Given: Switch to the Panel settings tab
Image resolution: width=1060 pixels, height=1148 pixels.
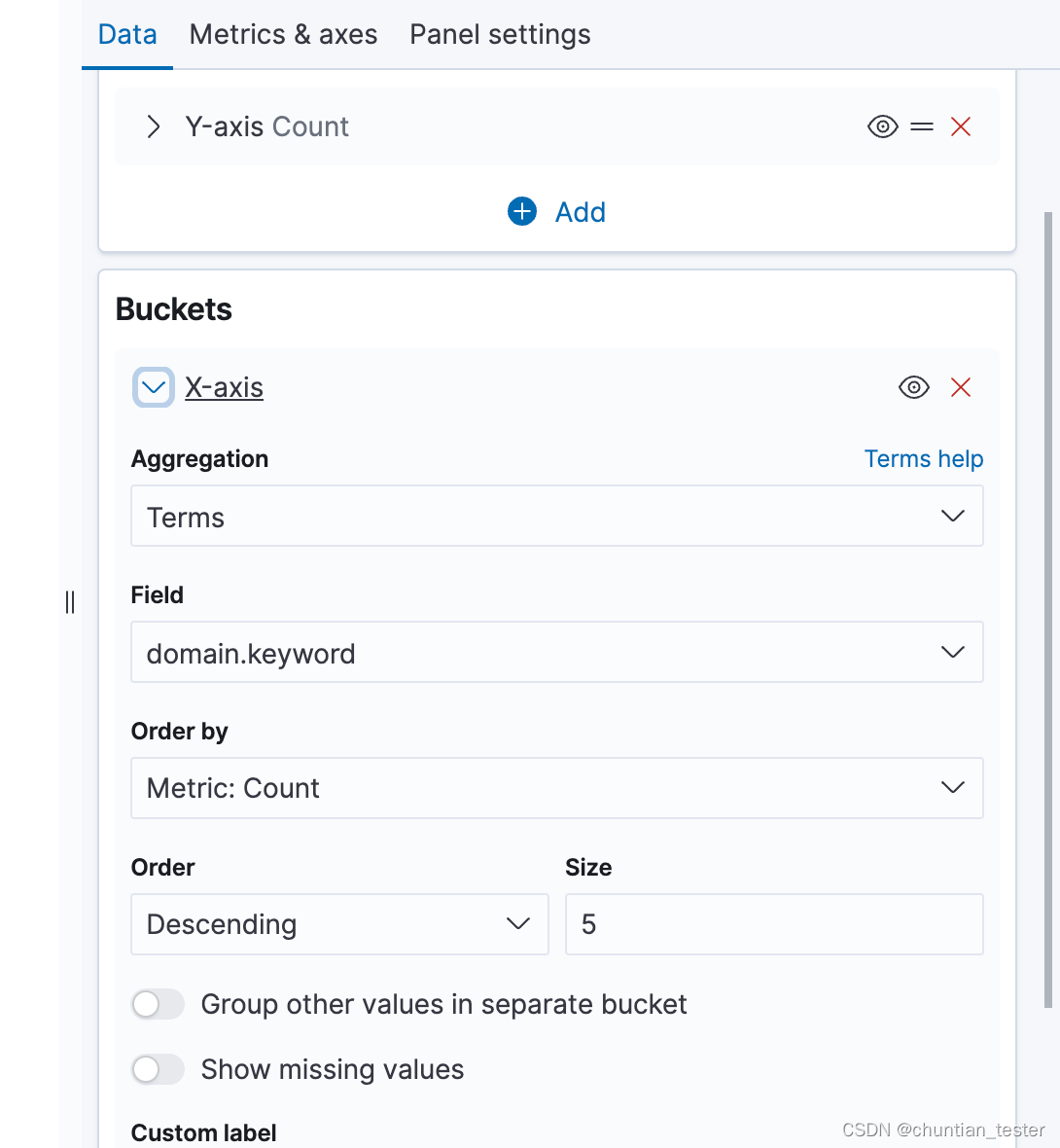Looking at the screenshot, I should [x=500, y=35].
